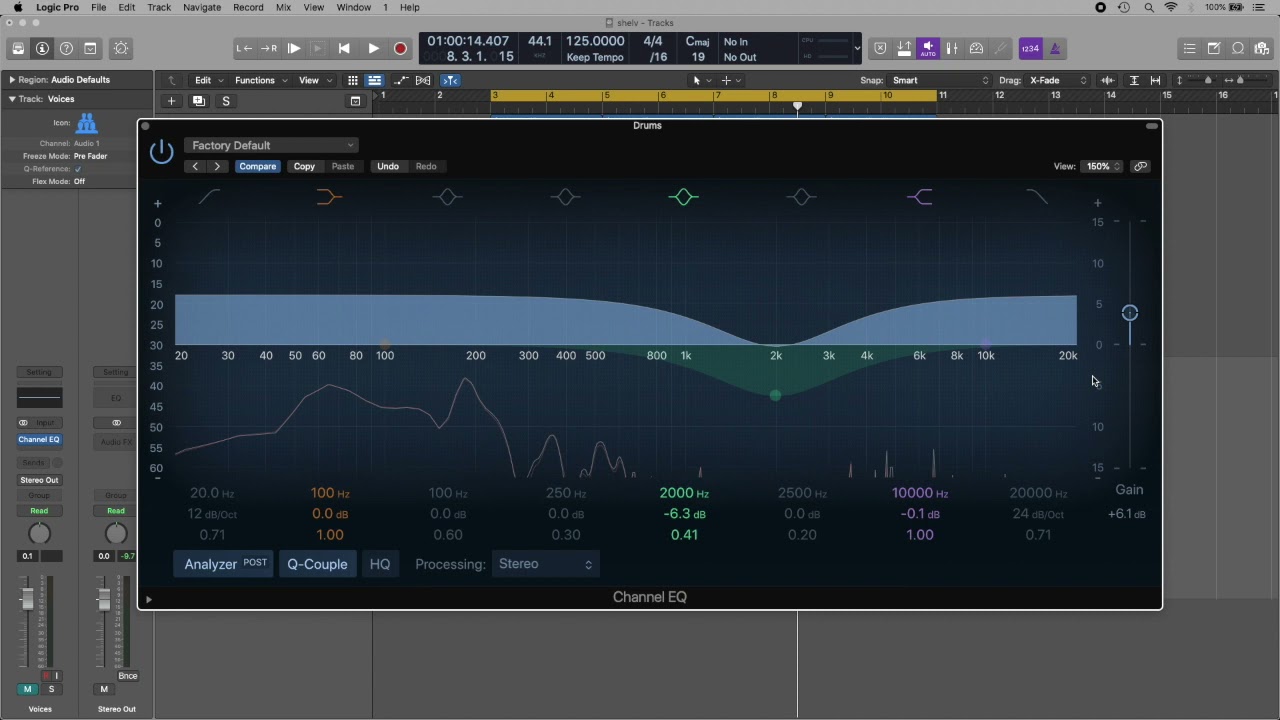Image resolution: width=1280 pixels, height=720 pixels.
Task: Open the Processing Stereo dropdown
Action: [545, 564]
